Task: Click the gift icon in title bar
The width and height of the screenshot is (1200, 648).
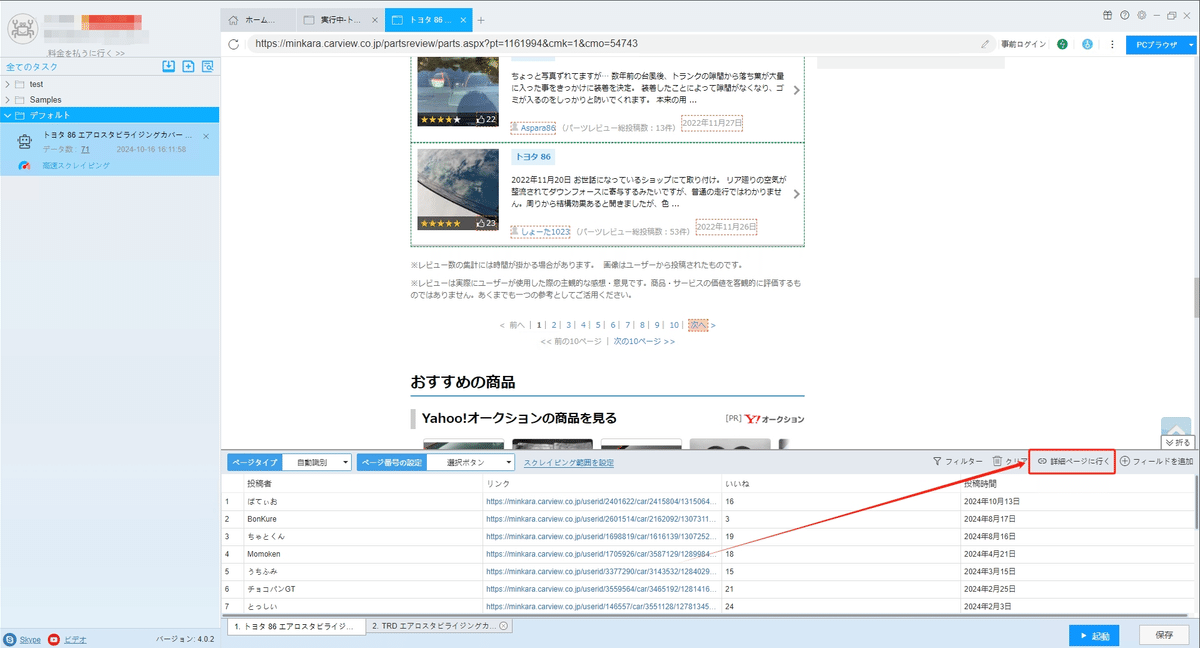Action: [1108, 15]
